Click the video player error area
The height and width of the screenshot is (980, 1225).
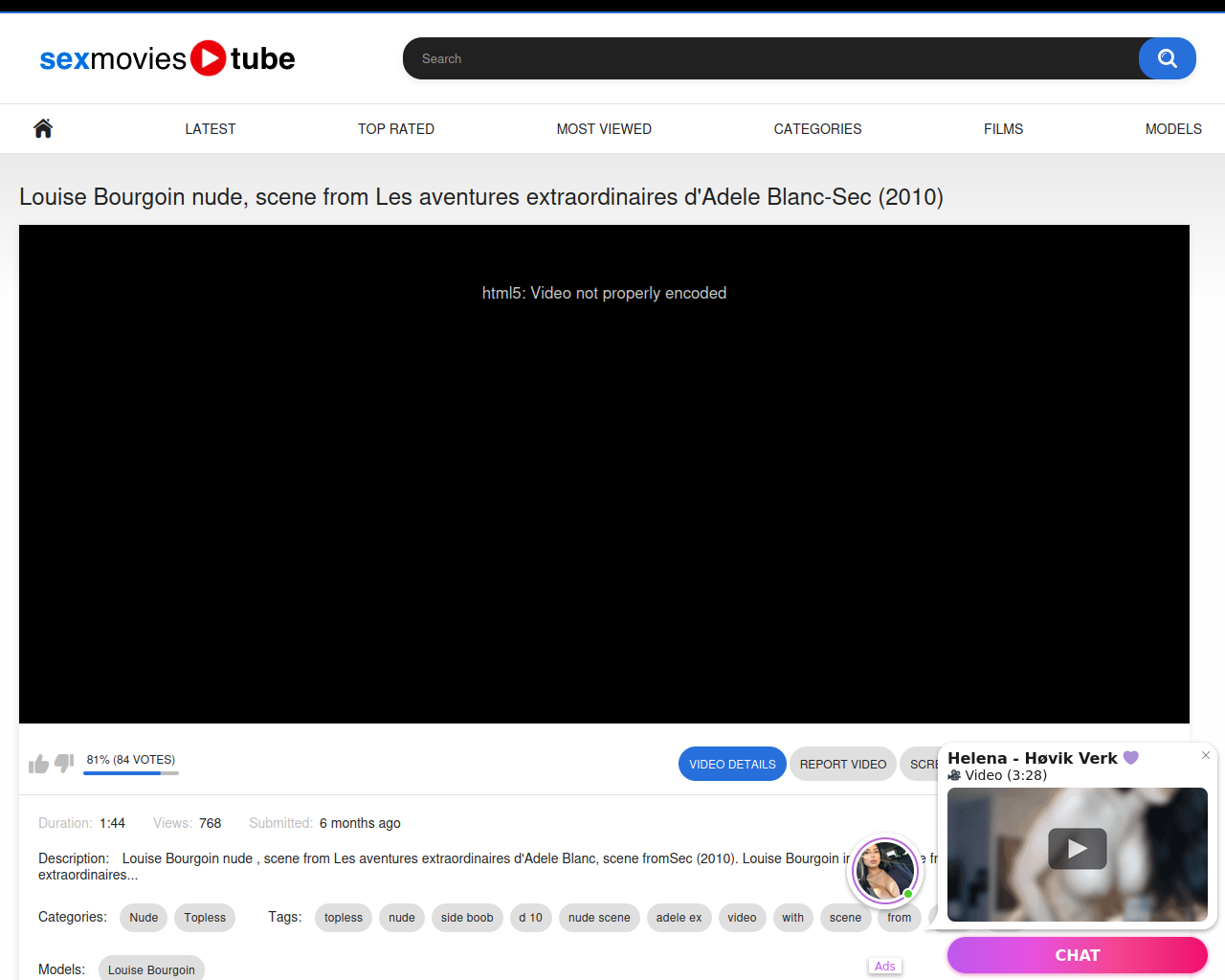click(x=604, y=474)
